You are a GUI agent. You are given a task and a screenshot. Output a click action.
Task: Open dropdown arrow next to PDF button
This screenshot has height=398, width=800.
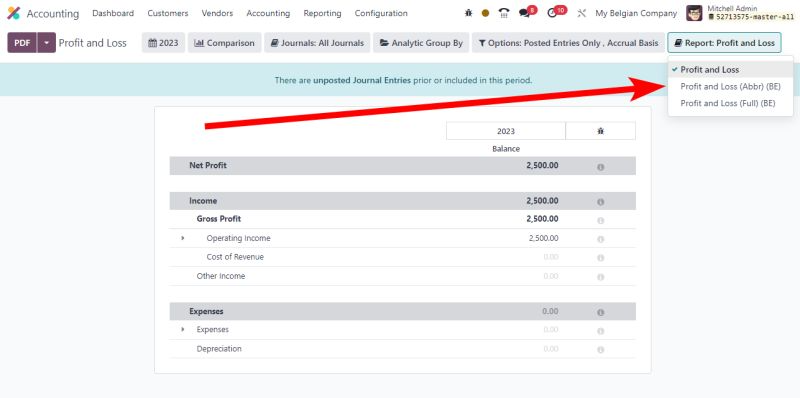pos(46,43)
